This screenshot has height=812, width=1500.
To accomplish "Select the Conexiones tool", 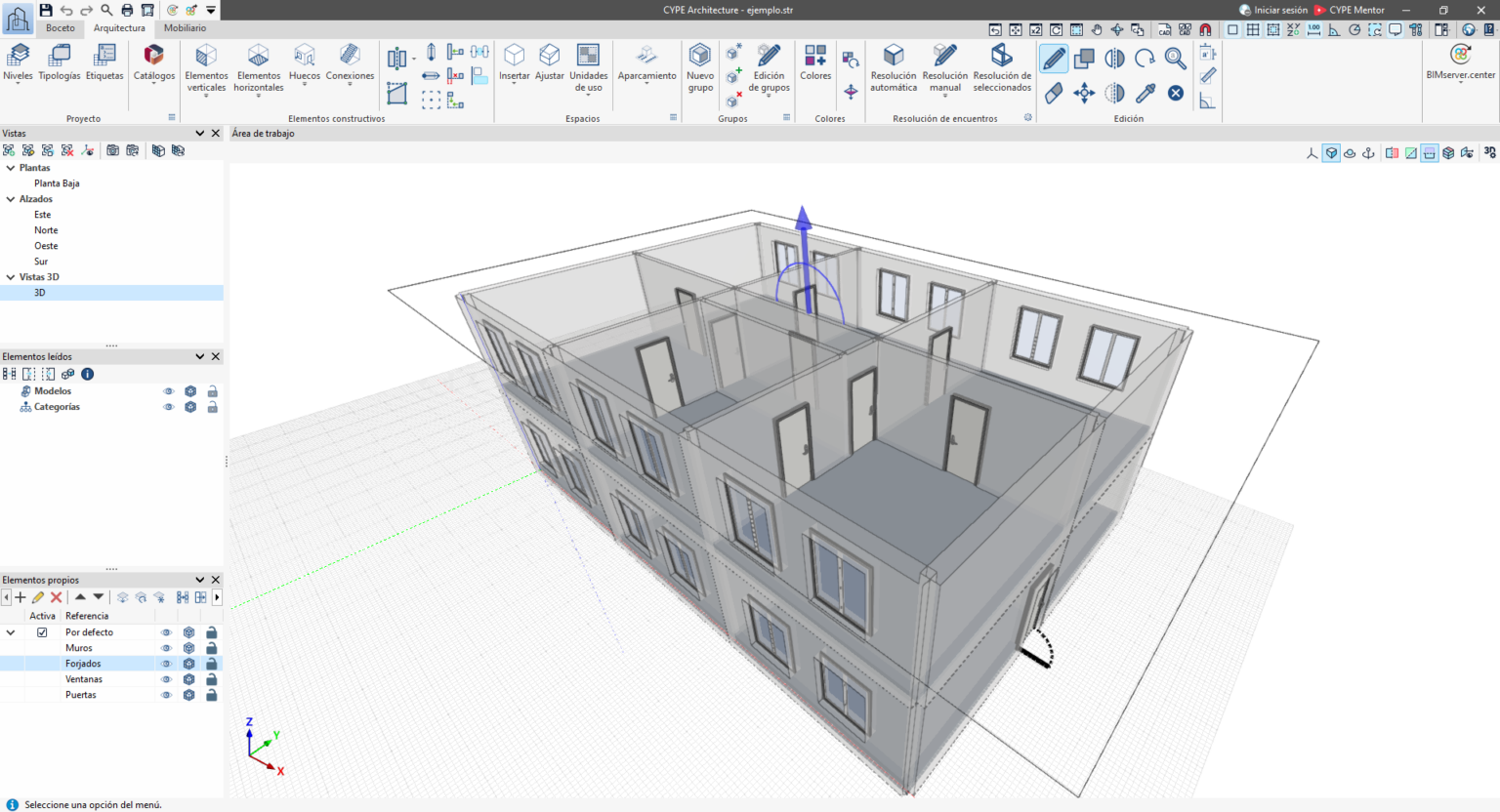I will 350,62.
